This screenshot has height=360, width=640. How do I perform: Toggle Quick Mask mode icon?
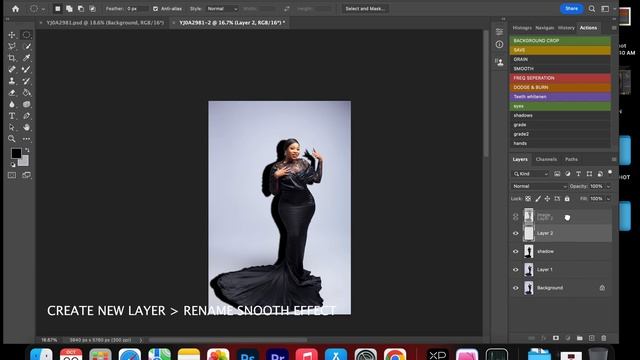pyautogui.click(x=12, y=175)
